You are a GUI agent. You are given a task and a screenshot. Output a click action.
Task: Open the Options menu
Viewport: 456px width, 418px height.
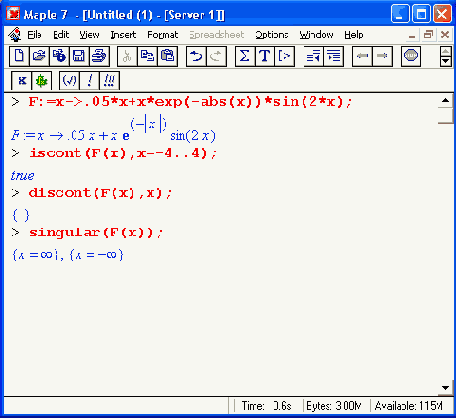pyautogui.click(x=272, y=35)
